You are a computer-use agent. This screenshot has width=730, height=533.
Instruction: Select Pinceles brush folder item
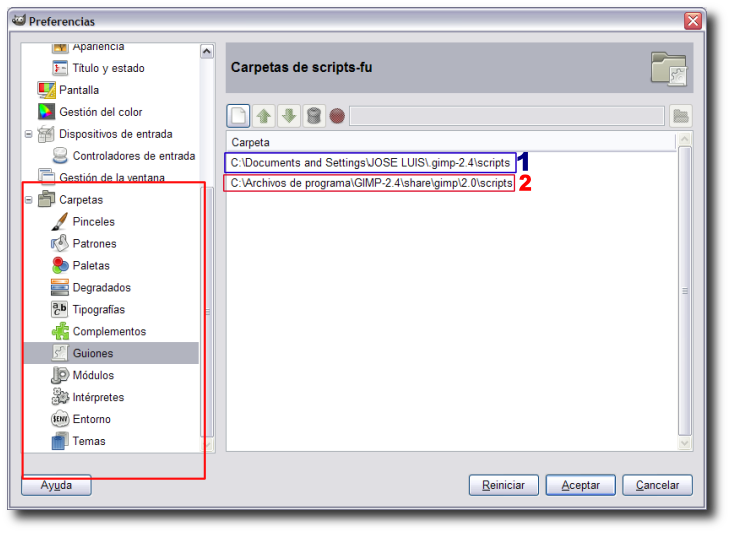click(93, 222)
